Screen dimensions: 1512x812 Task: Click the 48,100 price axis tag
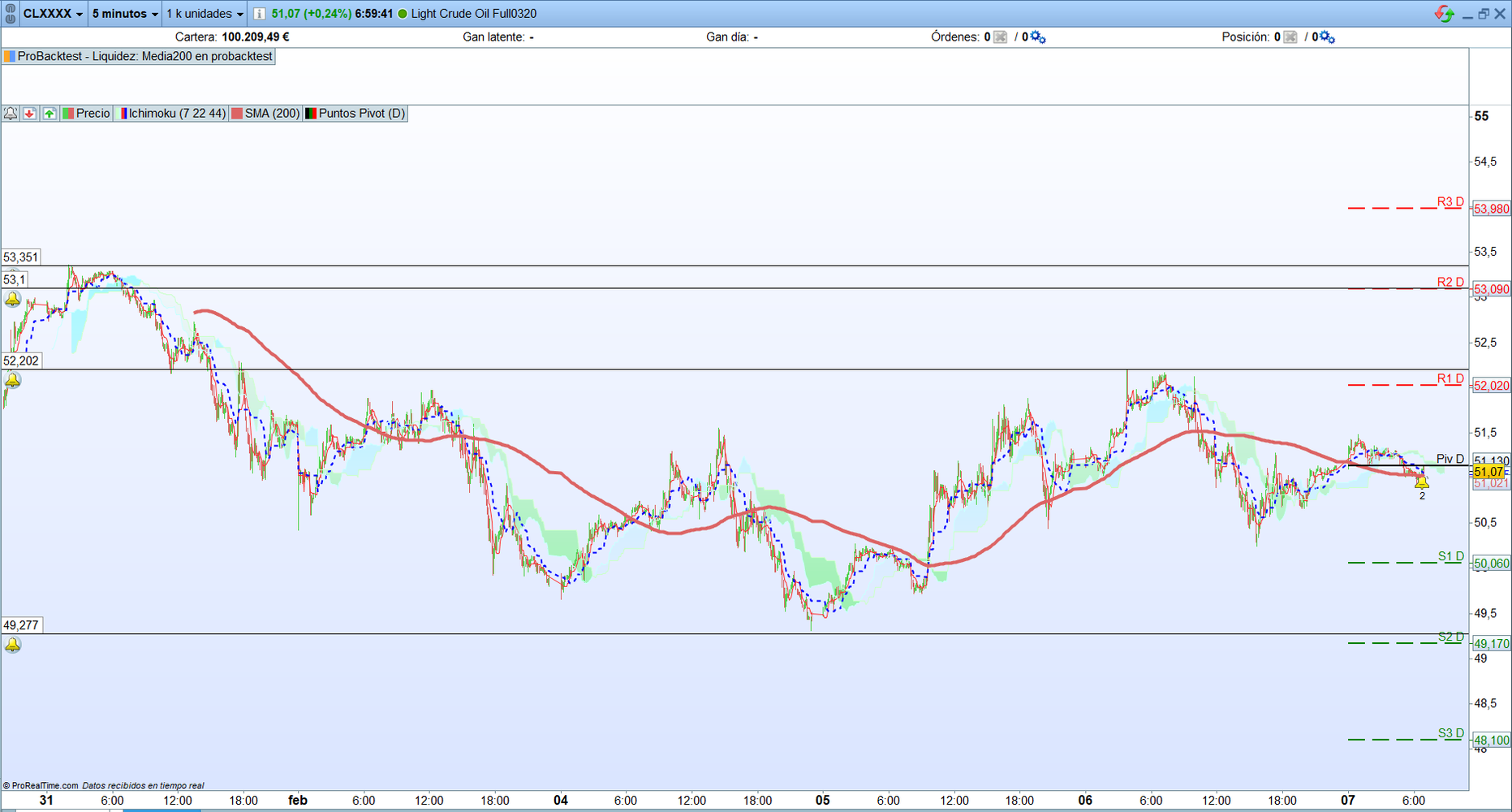click(x=1492, y=741)
